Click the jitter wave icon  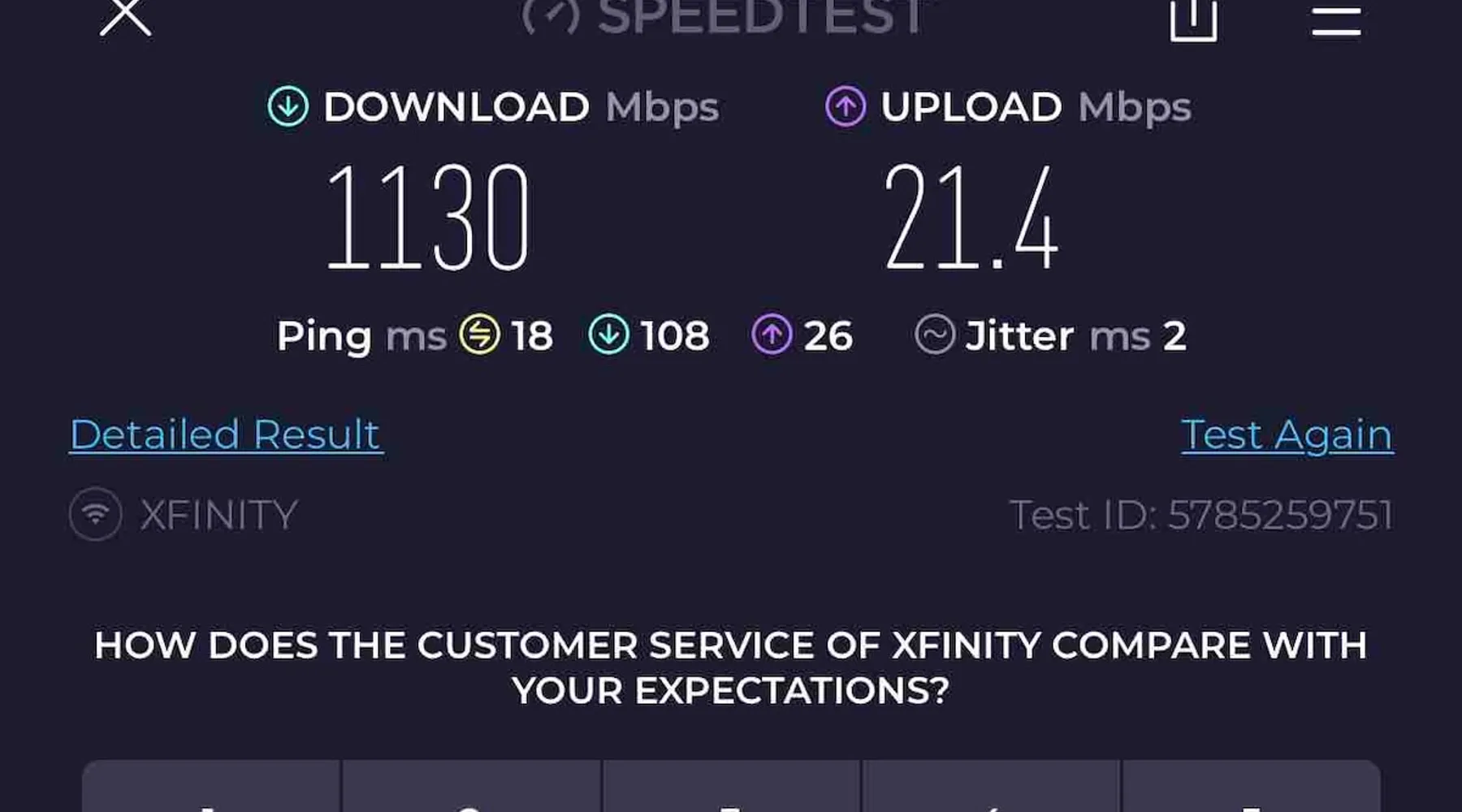(934, 335)
